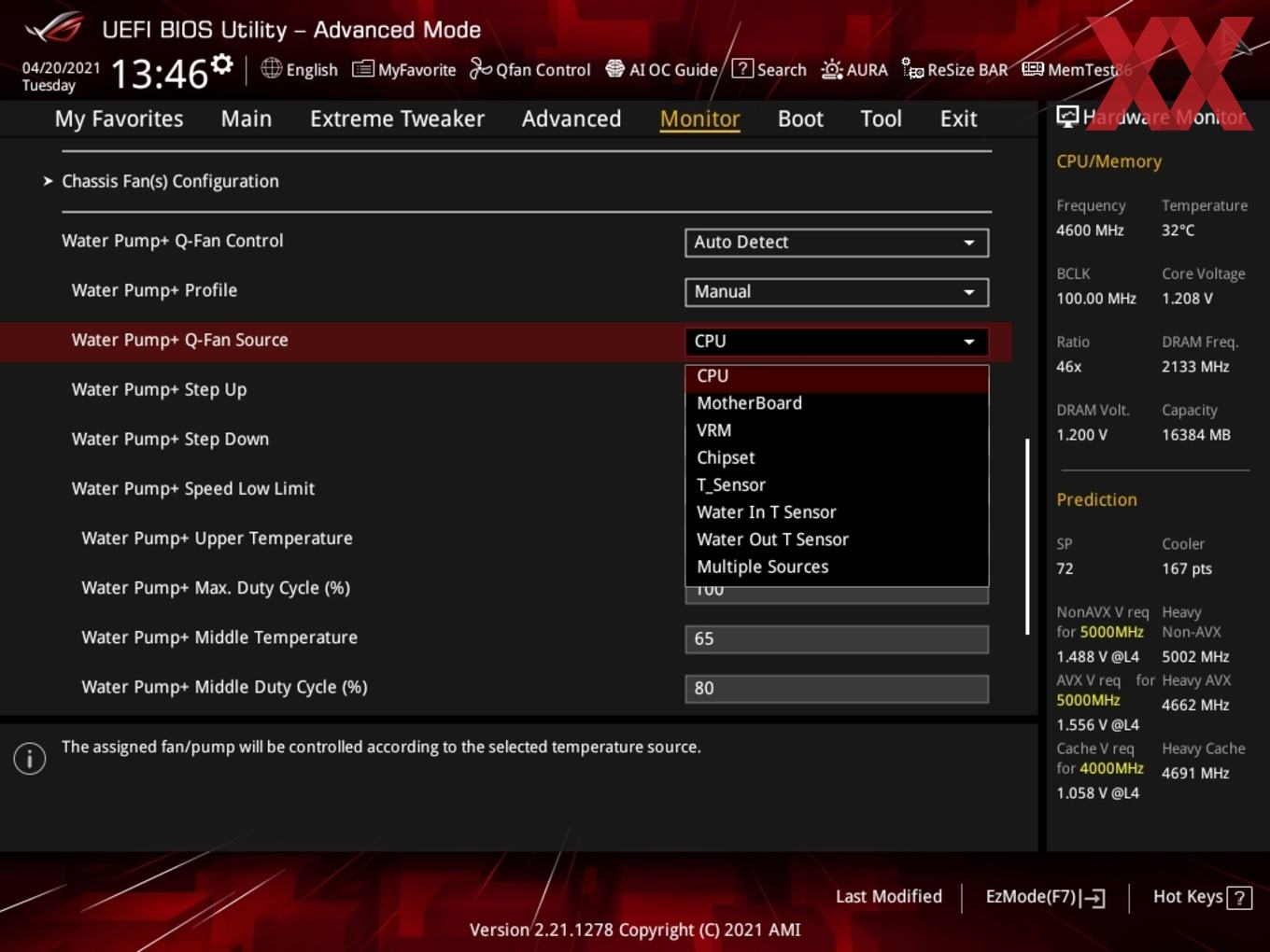Click the 4600 MHz frequency value
1270x952 pixels.
[x=1090, y=230]
